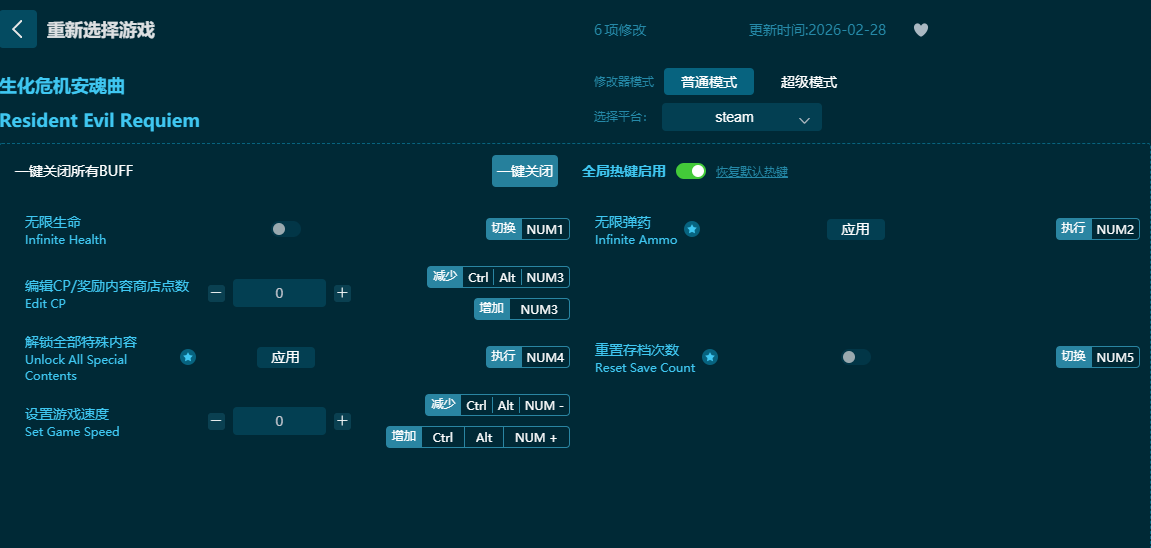Switch to 超级模式 tab

click(x=808, y=82)
